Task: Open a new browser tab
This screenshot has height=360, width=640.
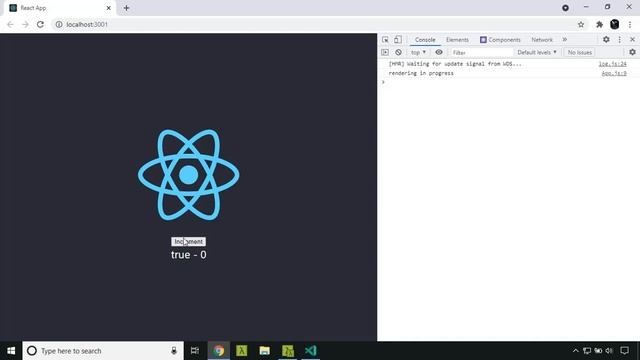Action: (126, 8)
